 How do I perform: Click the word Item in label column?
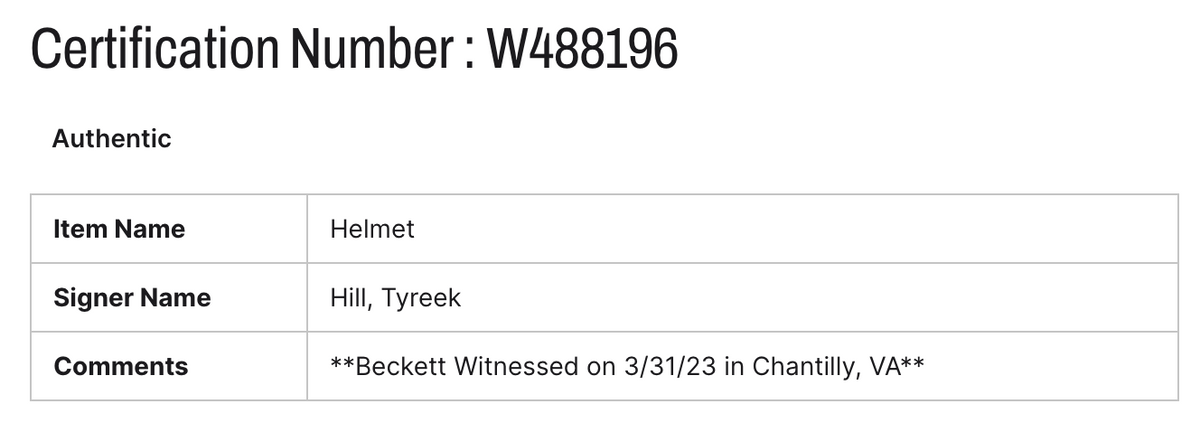click(78, 229)
